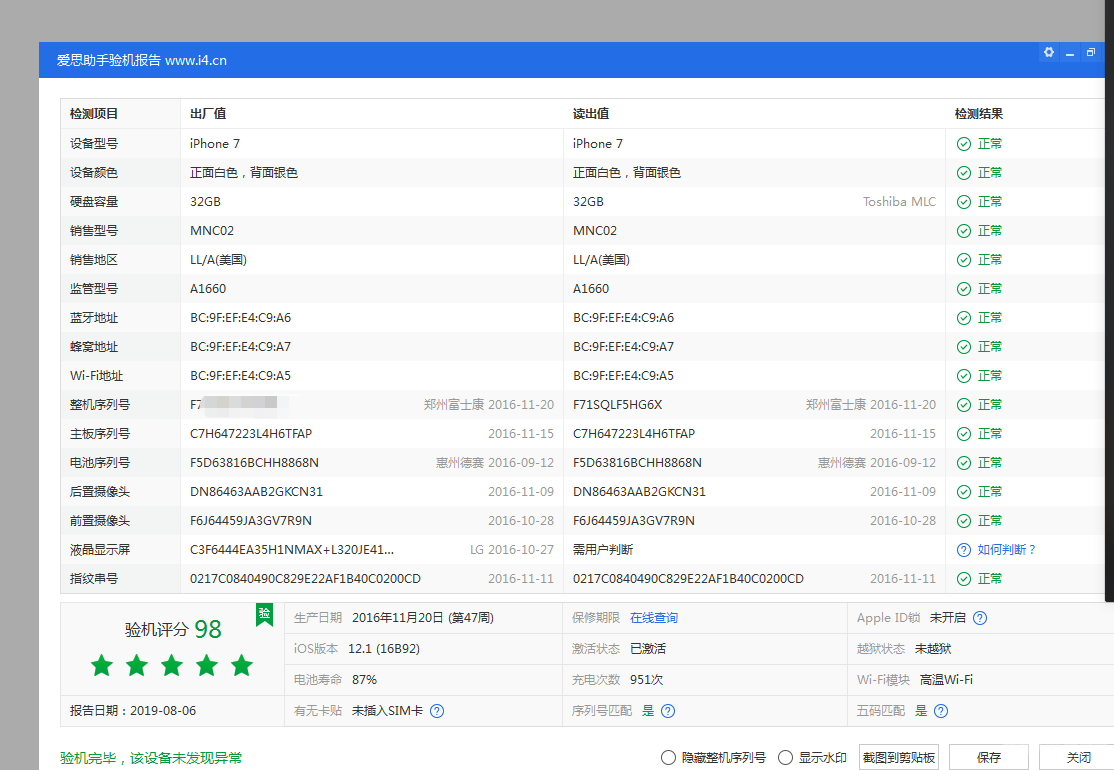This screenshot has width=1114, height=770.
Task: Click help icon next to 序列号匹配
Action: coord(668,711)
